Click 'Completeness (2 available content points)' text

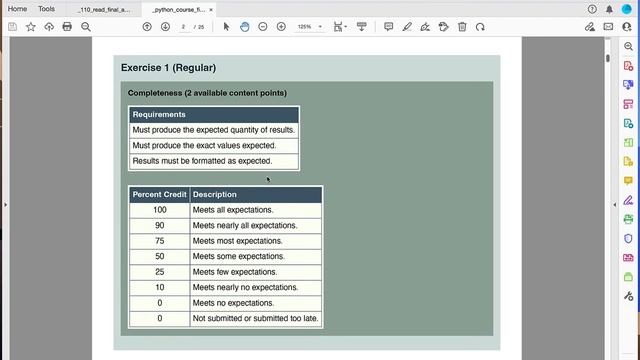(207, 93)
